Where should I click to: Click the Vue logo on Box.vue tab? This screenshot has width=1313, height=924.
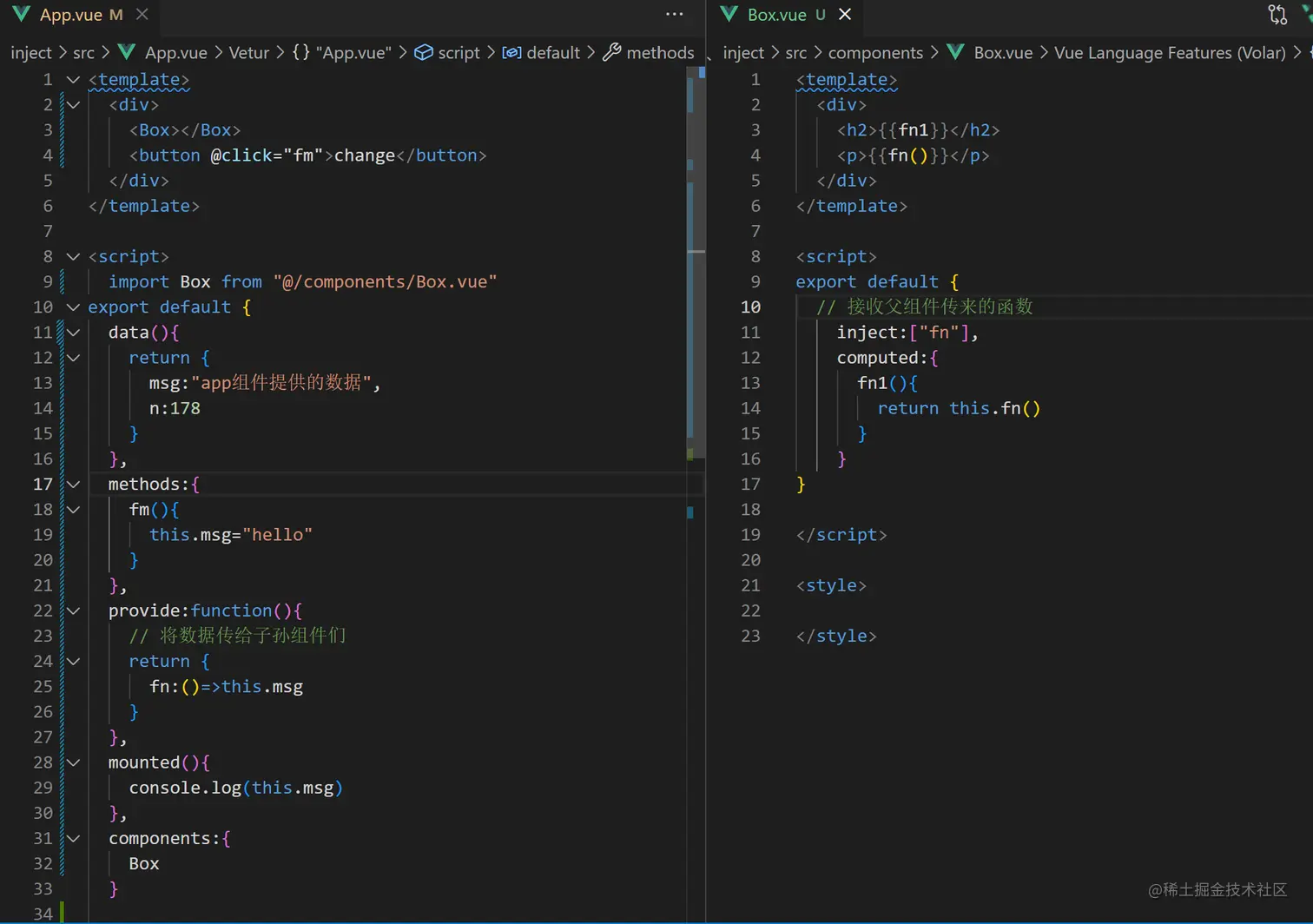(729, 15)
